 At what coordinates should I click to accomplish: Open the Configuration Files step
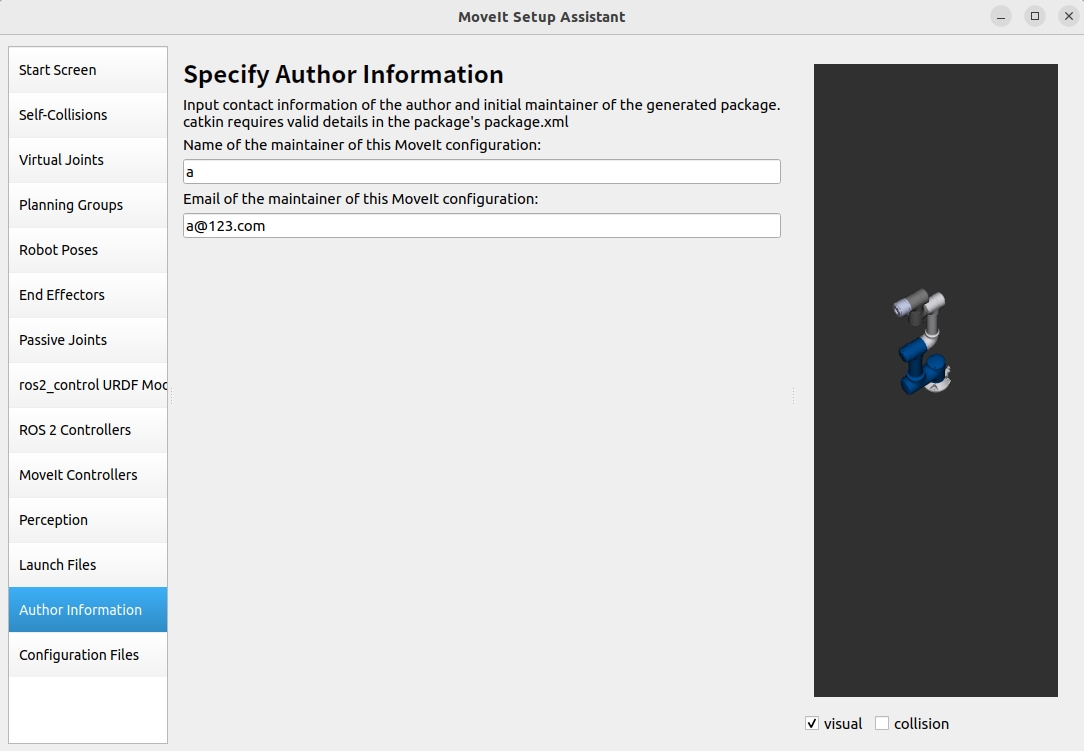click(x=88, y=654)
